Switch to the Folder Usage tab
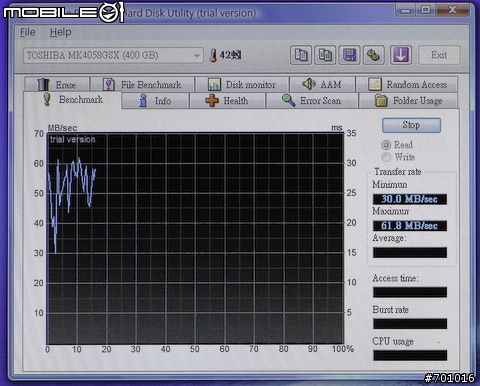Viewport: 480px width, 386px height. tap(408, 101)
